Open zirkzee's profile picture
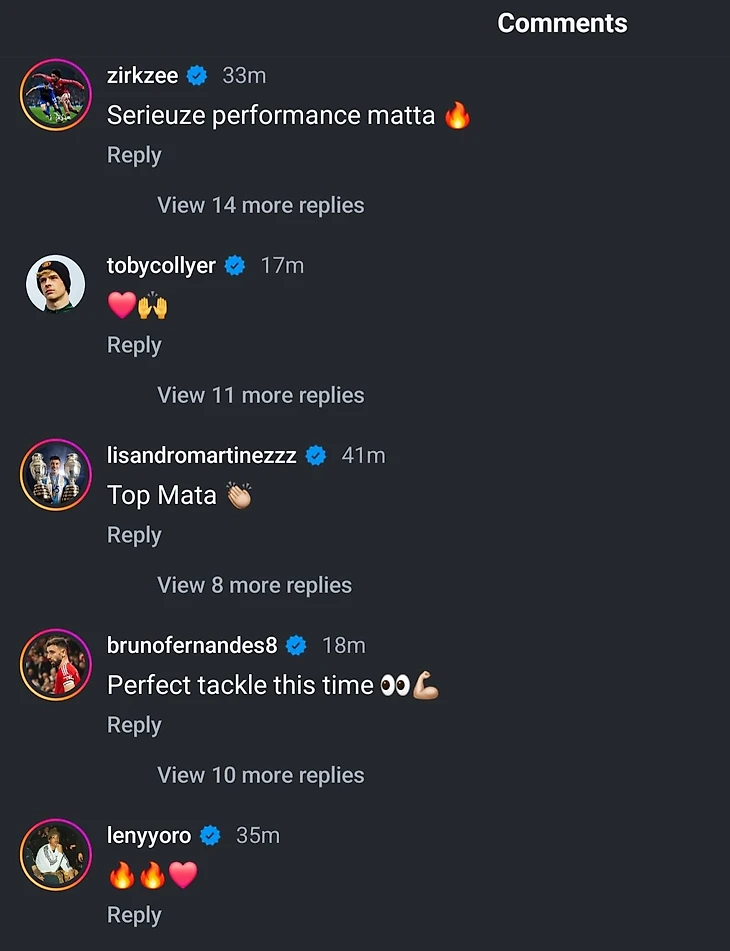Viewport: 730px width, 951px height. (56, 95)
